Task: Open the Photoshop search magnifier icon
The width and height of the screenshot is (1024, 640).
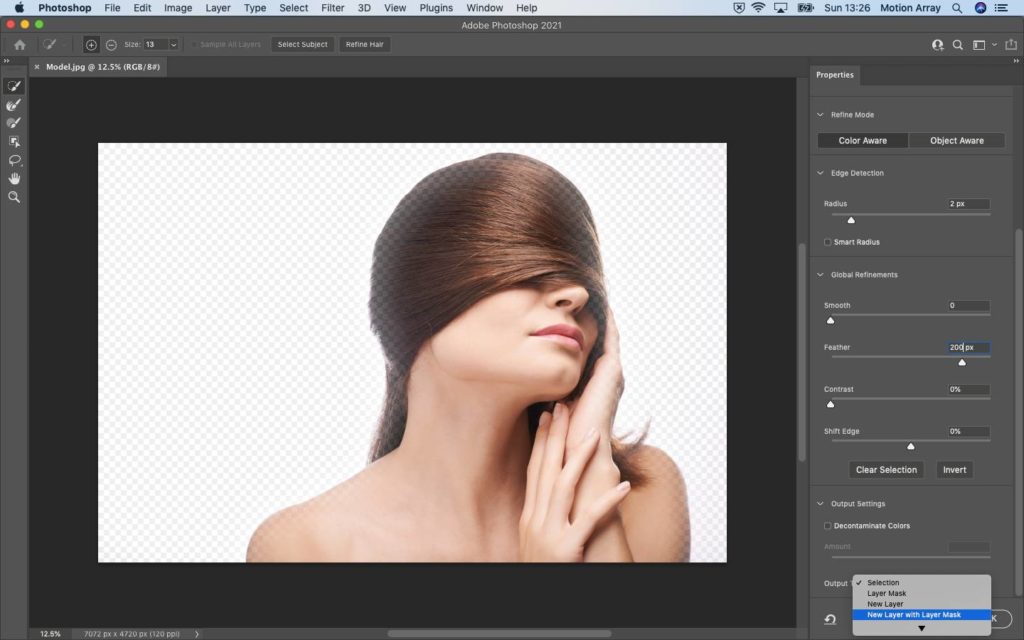Action: [x=957, y=44]
